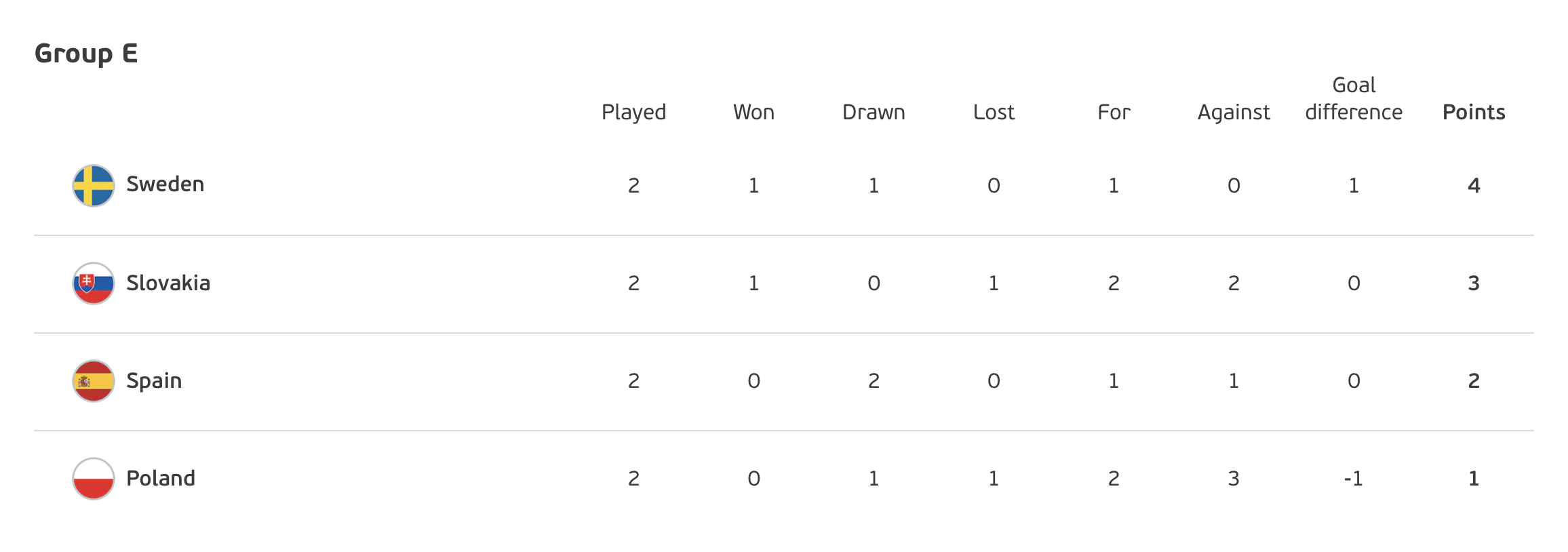Click the Drawn column header
The height and width of the screenshot is (552, 1568).
pos(874,112)
